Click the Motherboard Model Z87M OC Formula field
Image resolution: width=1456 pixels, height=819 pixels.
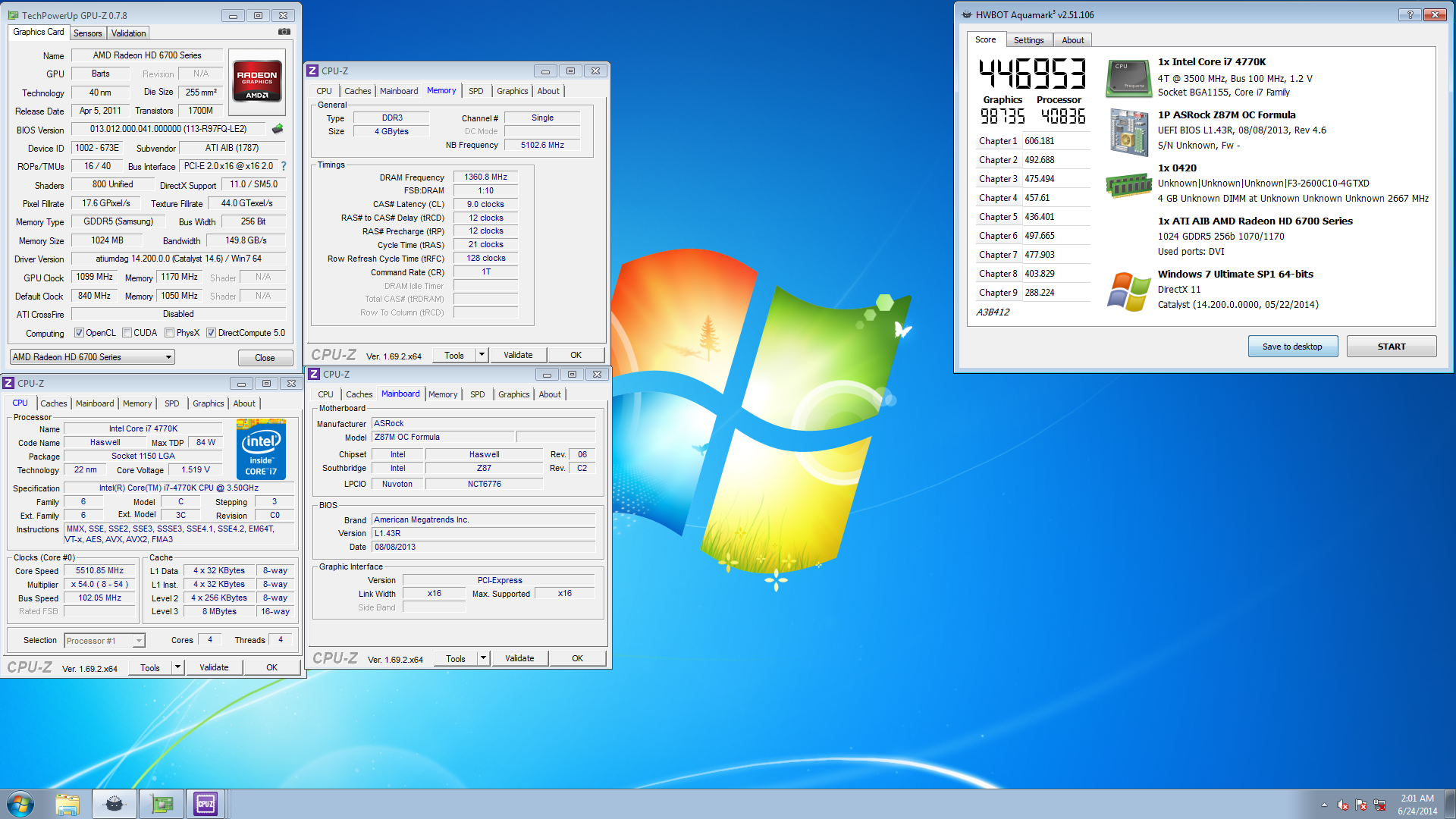[444, 438]
